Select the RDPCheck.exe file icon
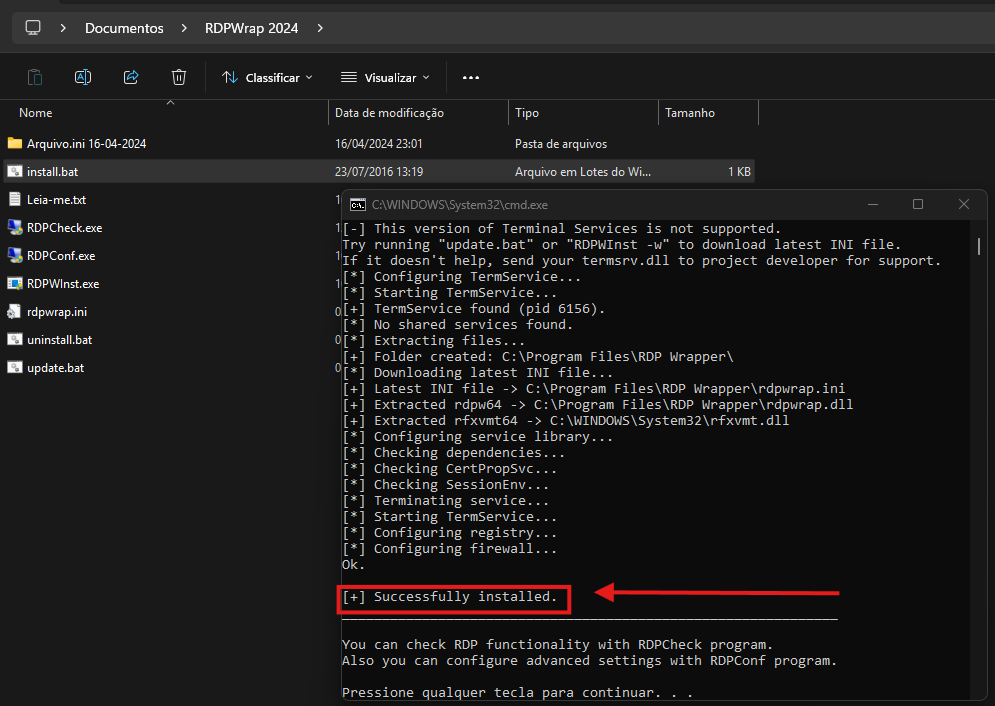 [15, 228]
